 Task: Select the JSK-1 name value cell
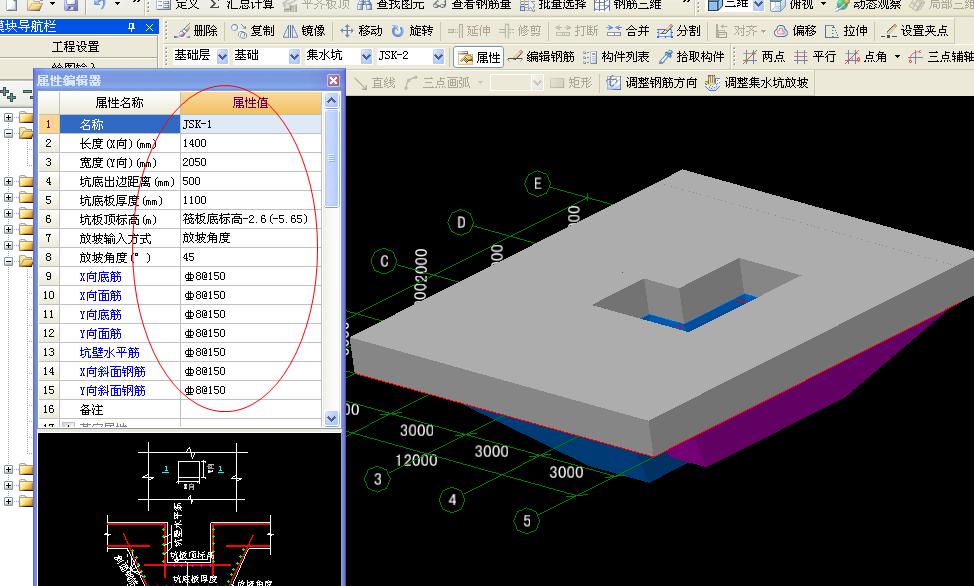(250, 124)
